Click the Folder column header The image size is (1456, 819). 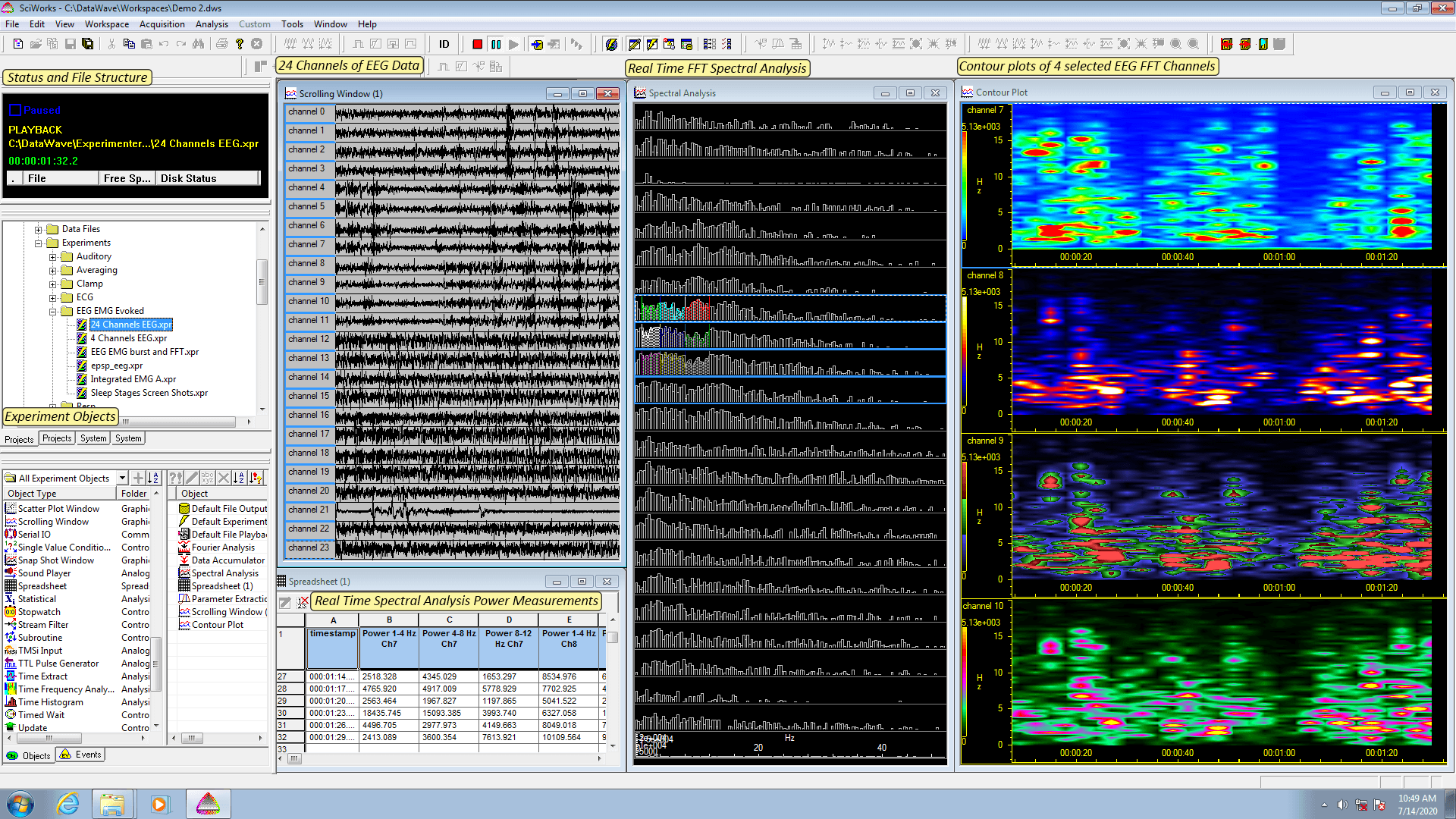point(134,494)
